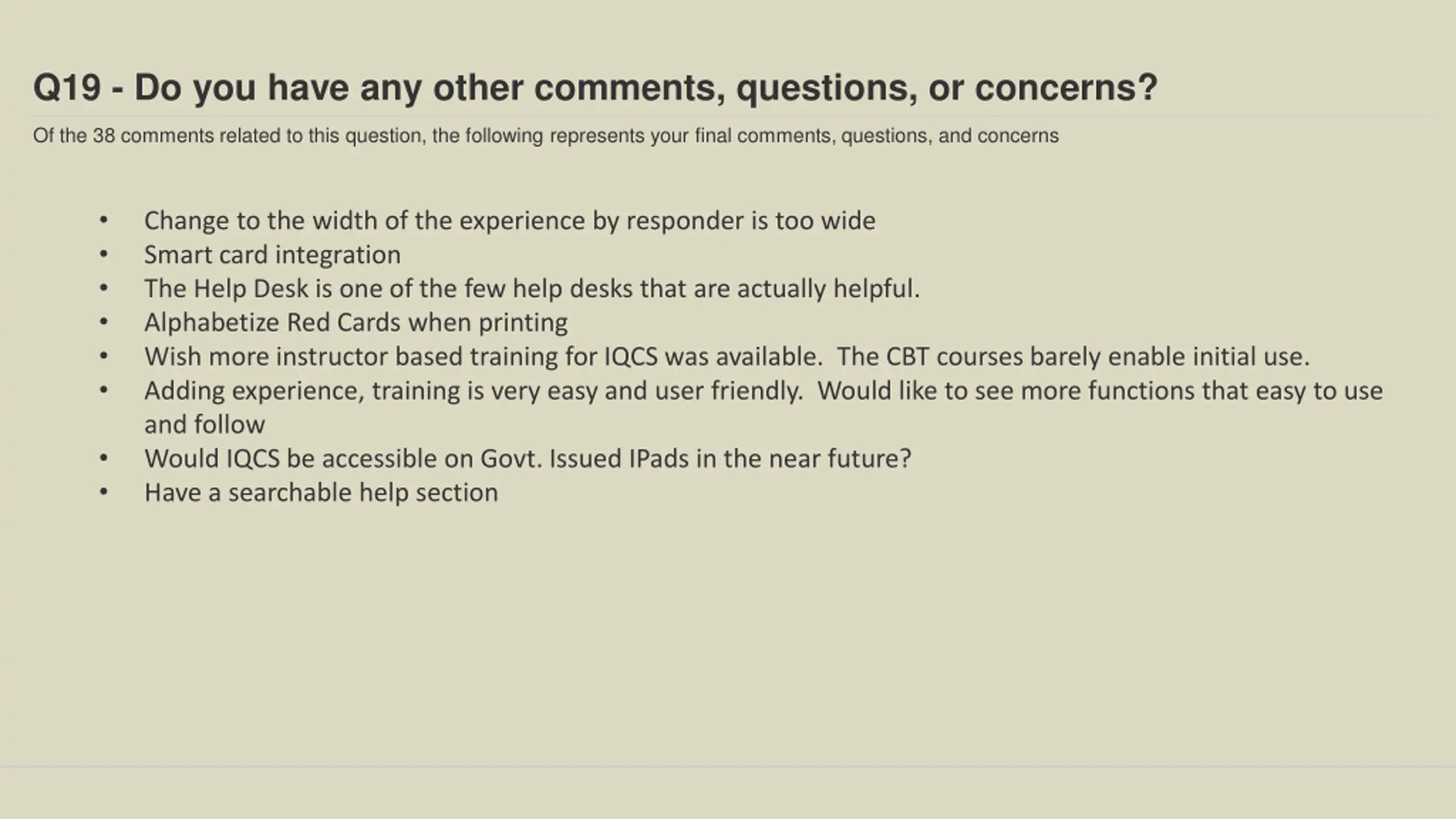This screenshot has width=1456, height=819.
Task: Select the "Change to the width" bullet text
Action: (x=510, y=221)
